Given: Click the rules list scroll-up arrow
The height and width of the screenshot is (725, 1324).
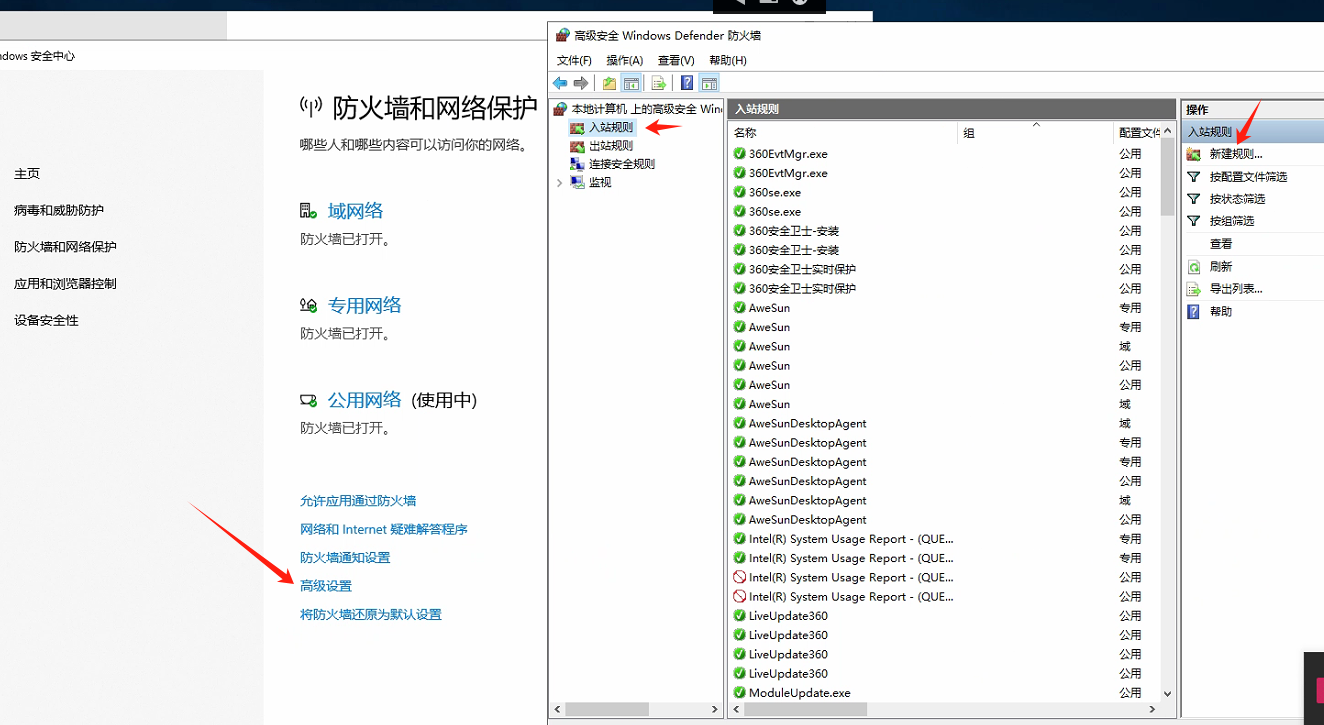Looking at the screenshot, I should tap(1168, 129).
